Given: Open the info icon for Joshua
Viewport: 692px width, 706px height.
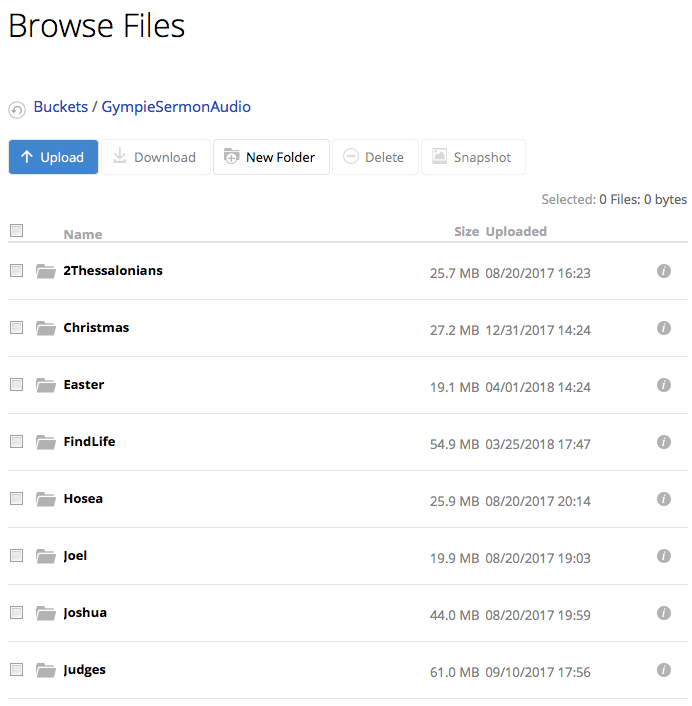Looking at the screenshot, I should click(664, 613).
